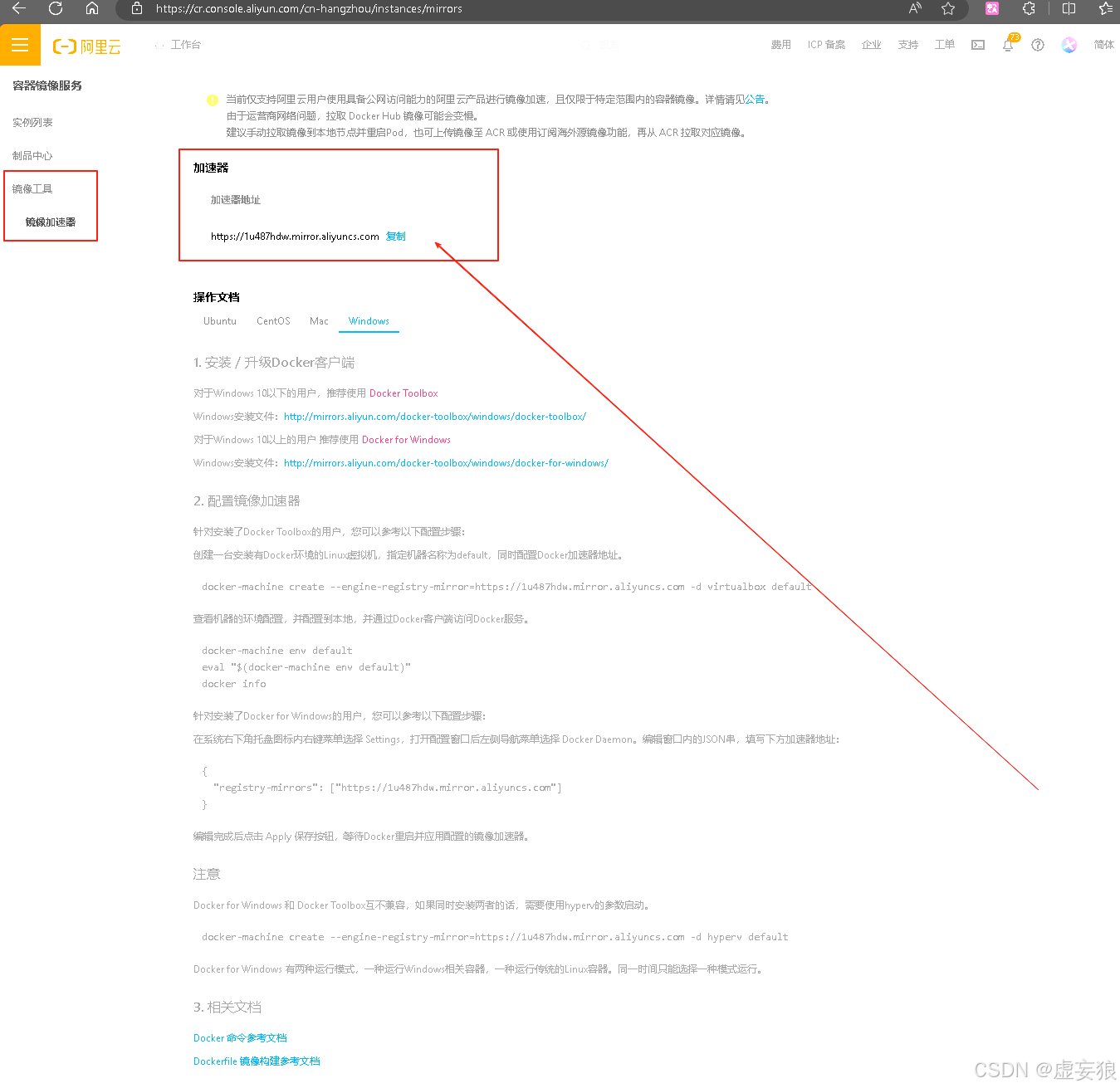Image resolution: width=1120 pixels, height=1088 pixels.
Task: Open the split screen icon
Action: point(1069,8)
